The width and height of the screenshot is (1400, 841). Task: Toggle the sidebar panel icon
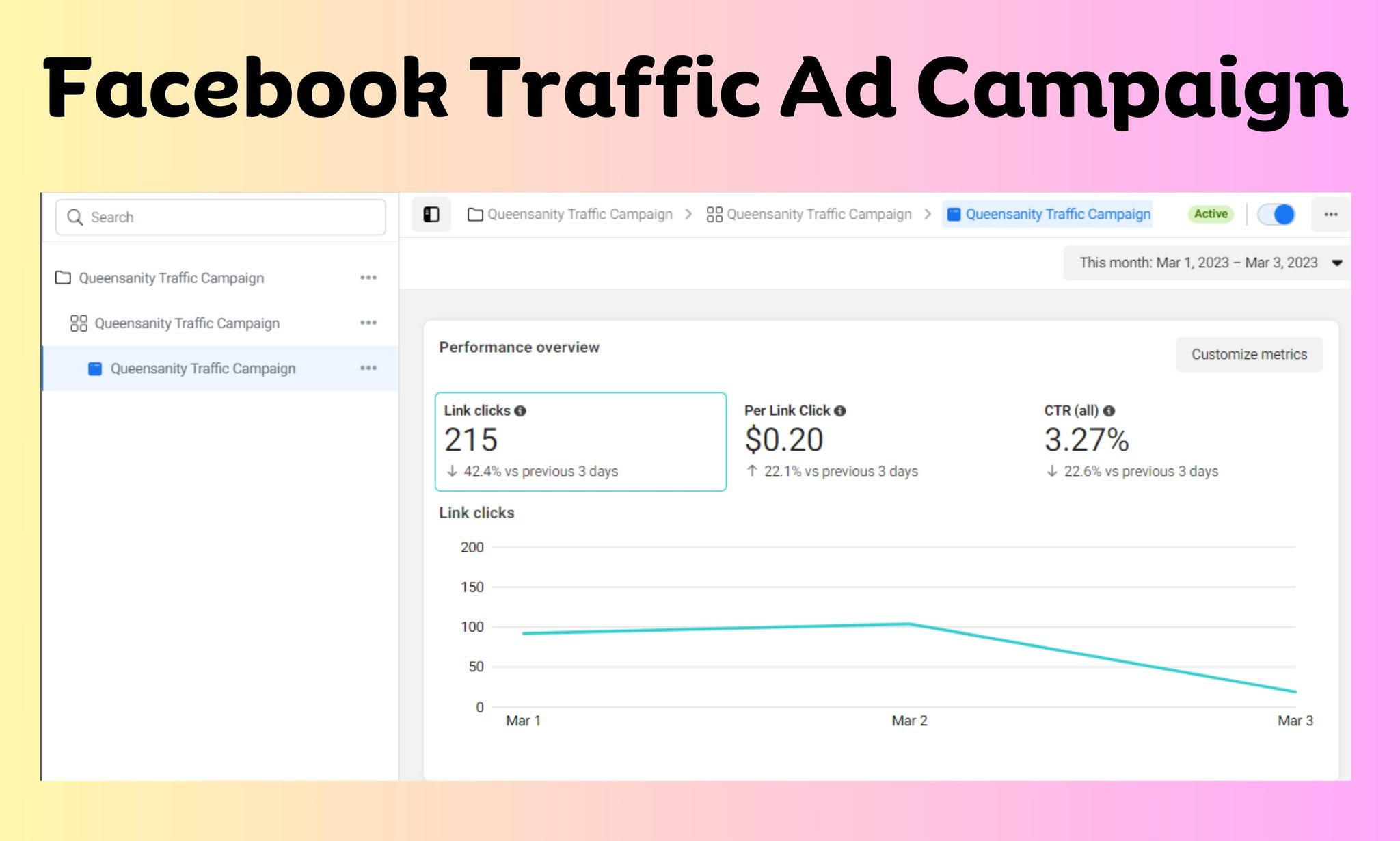[431, 215]
